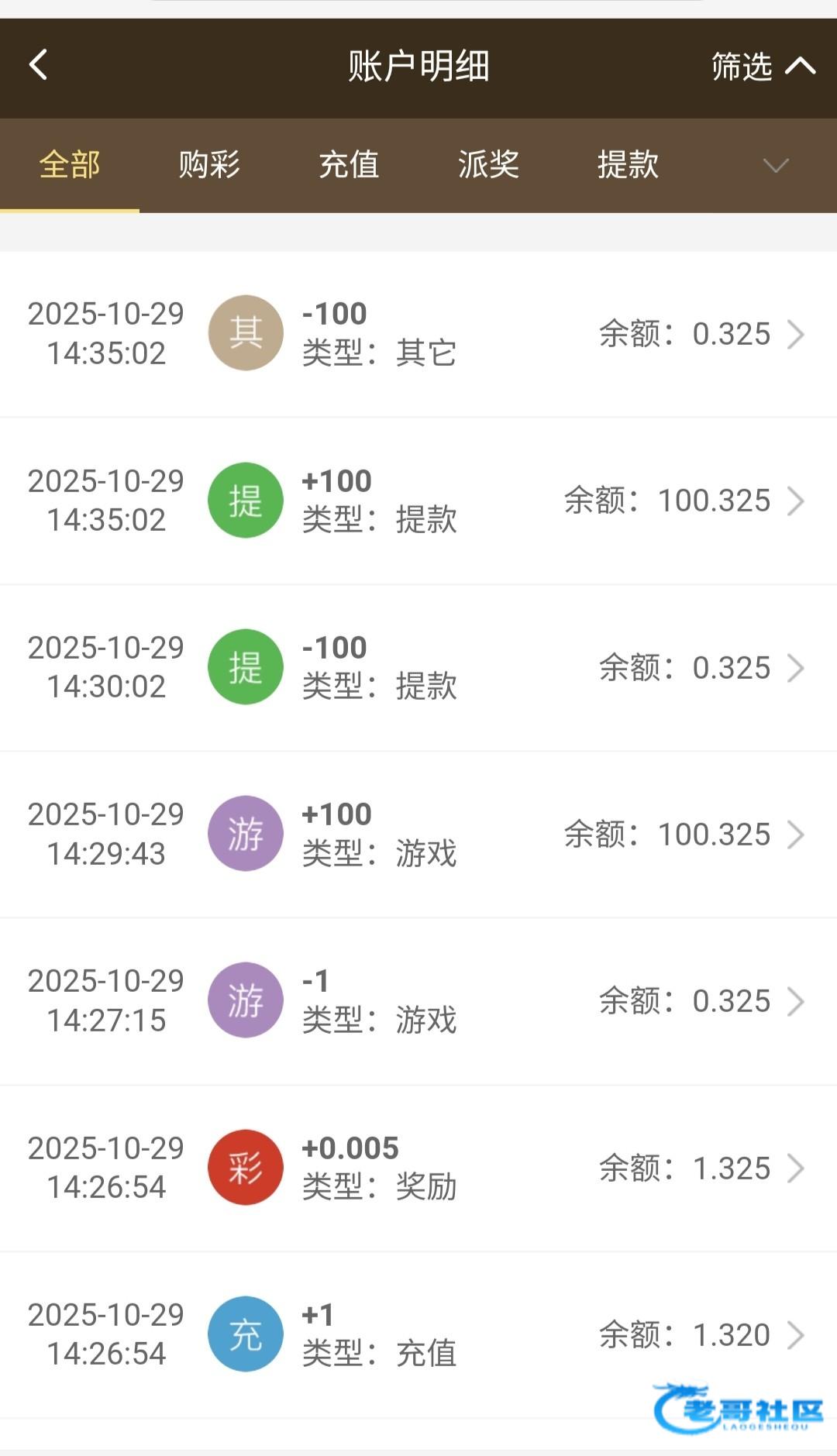The width and height of the screenshot is (837, 1456).
Task: Expand more category tabs with down chevron
Action: coord(775,165)
